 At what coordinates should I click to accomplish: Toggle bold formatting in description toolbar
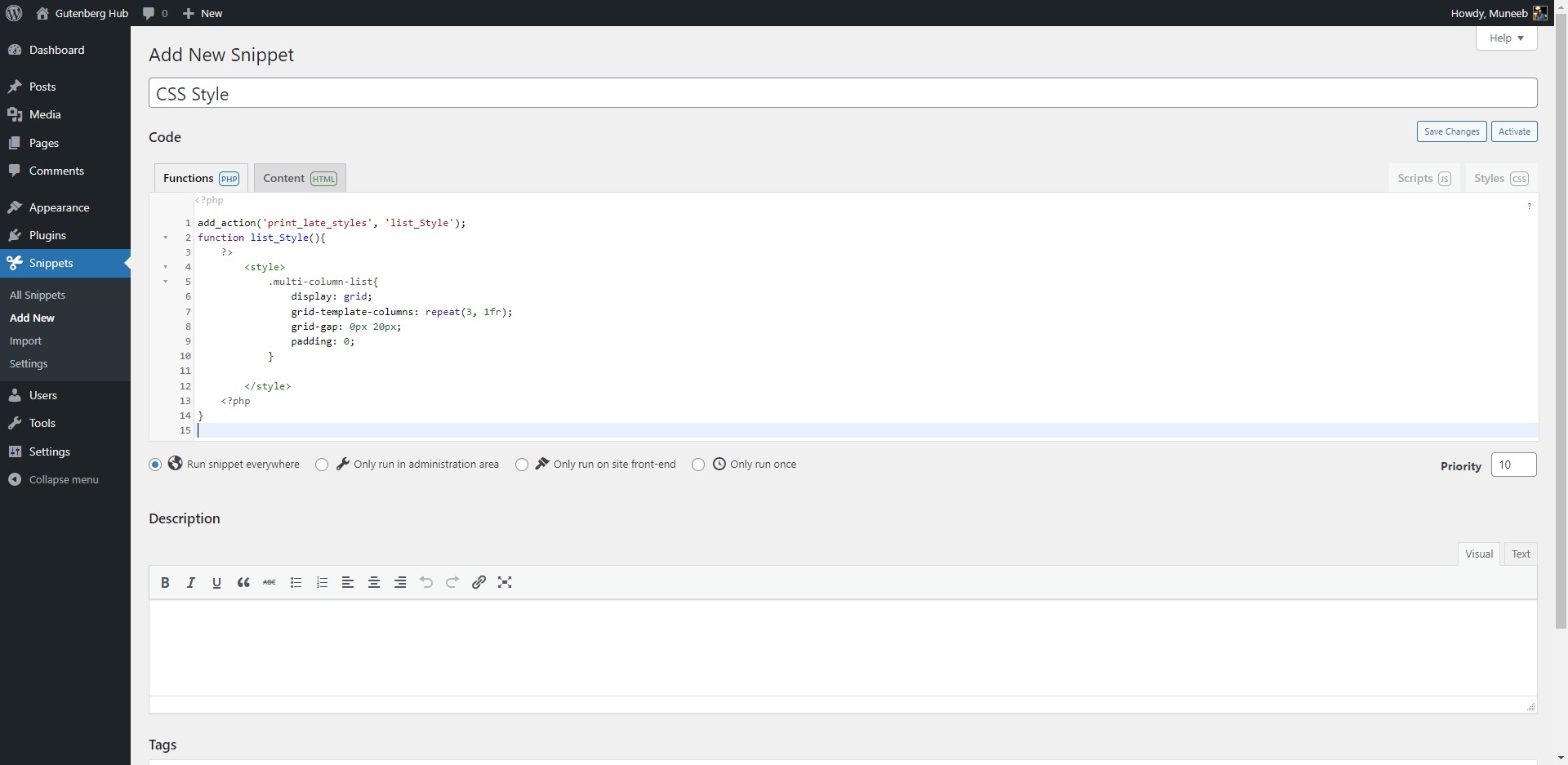[165, 582]
